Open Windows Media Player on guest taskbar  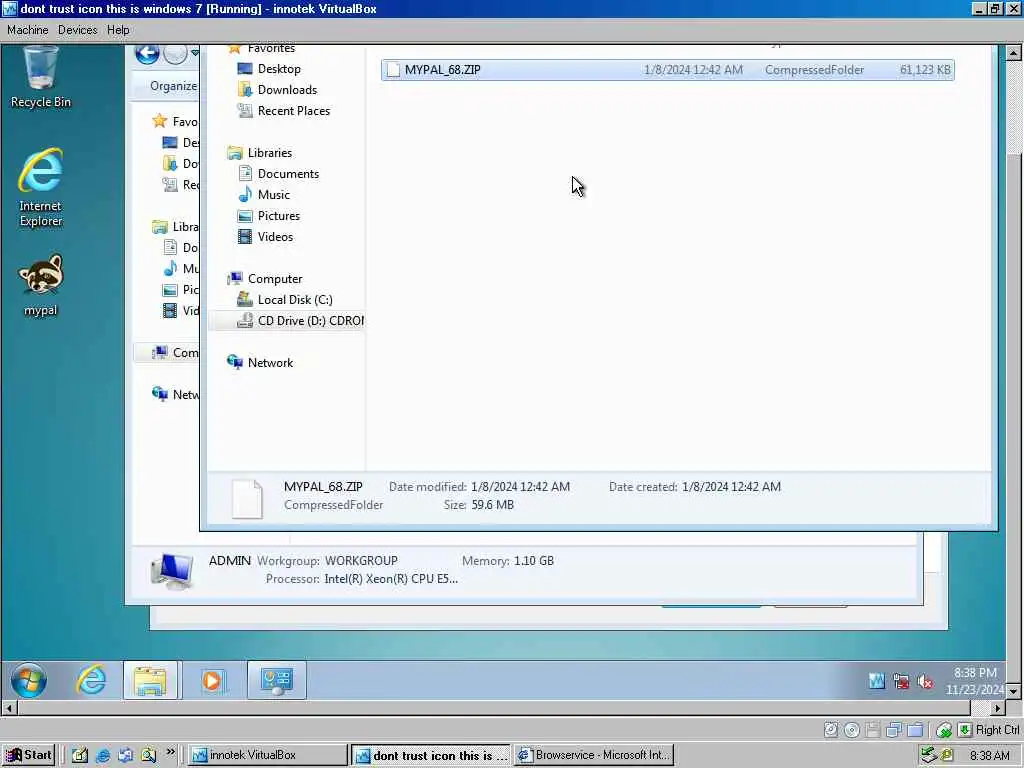[212, 680]
